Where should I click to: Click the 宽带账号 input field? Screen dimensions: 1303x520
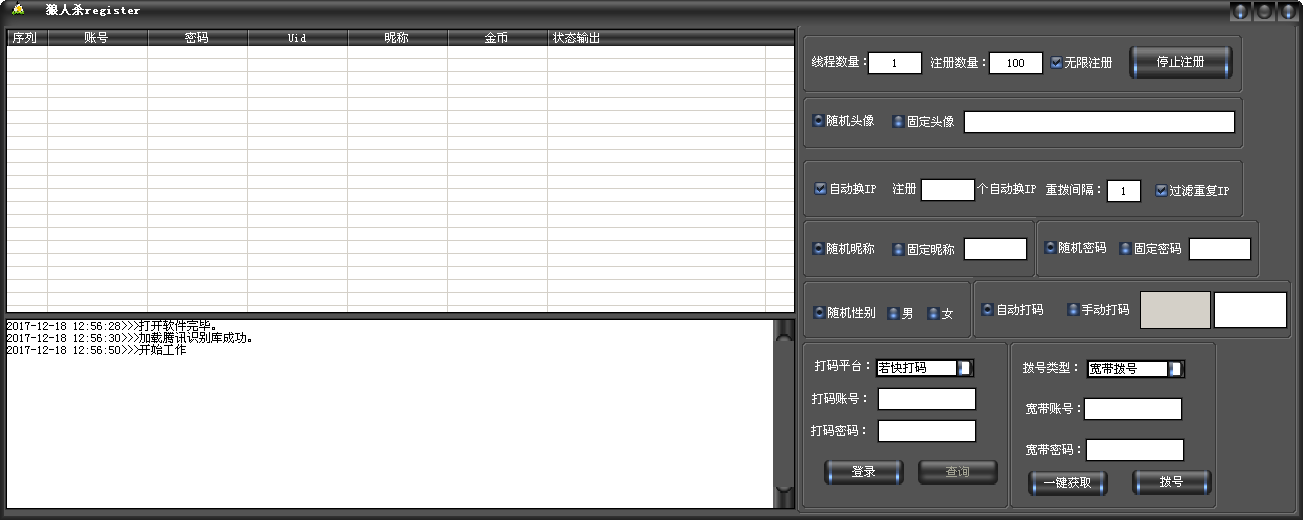pyautogui.click(x=1133, y=409)
